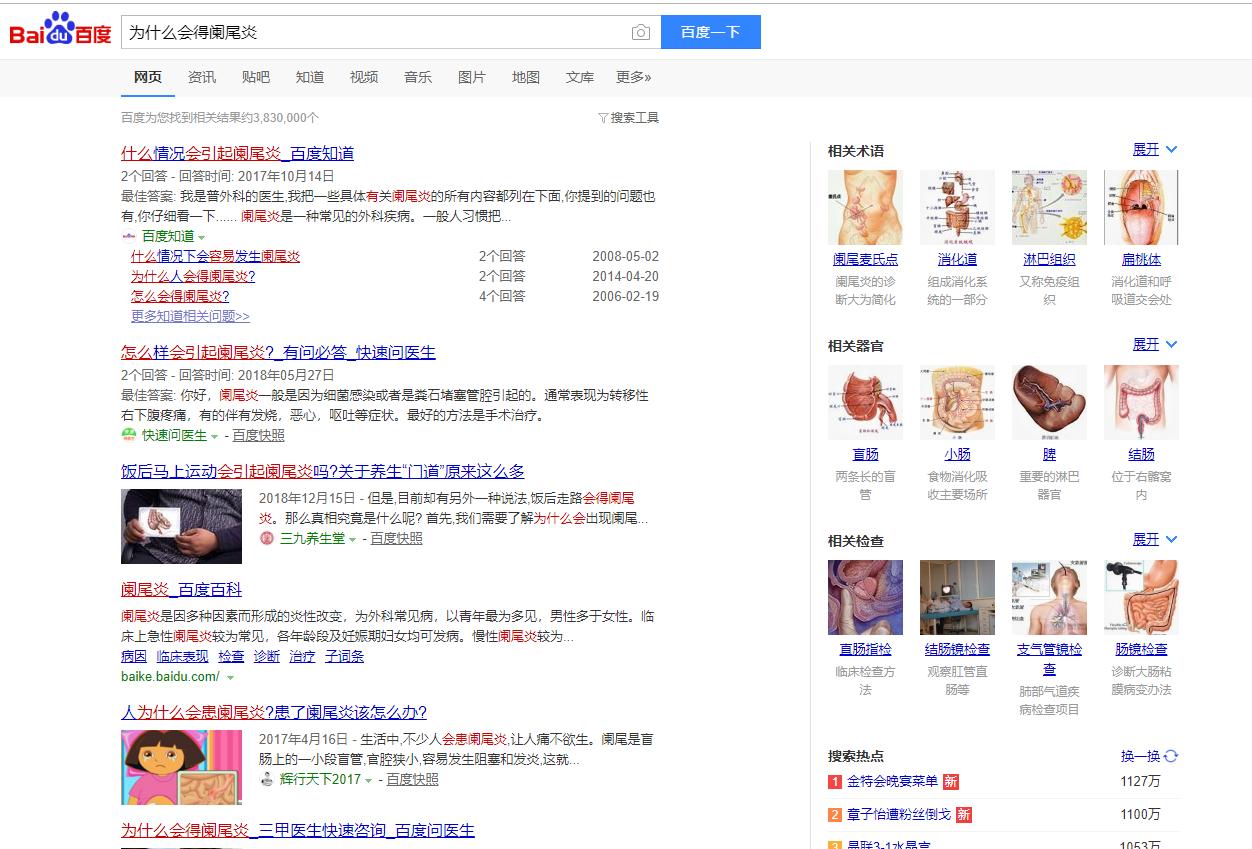Click the red rank 1 badge in 搜索热点
This screenshot has width=1252, height=849.
click(x=834, y=780)
